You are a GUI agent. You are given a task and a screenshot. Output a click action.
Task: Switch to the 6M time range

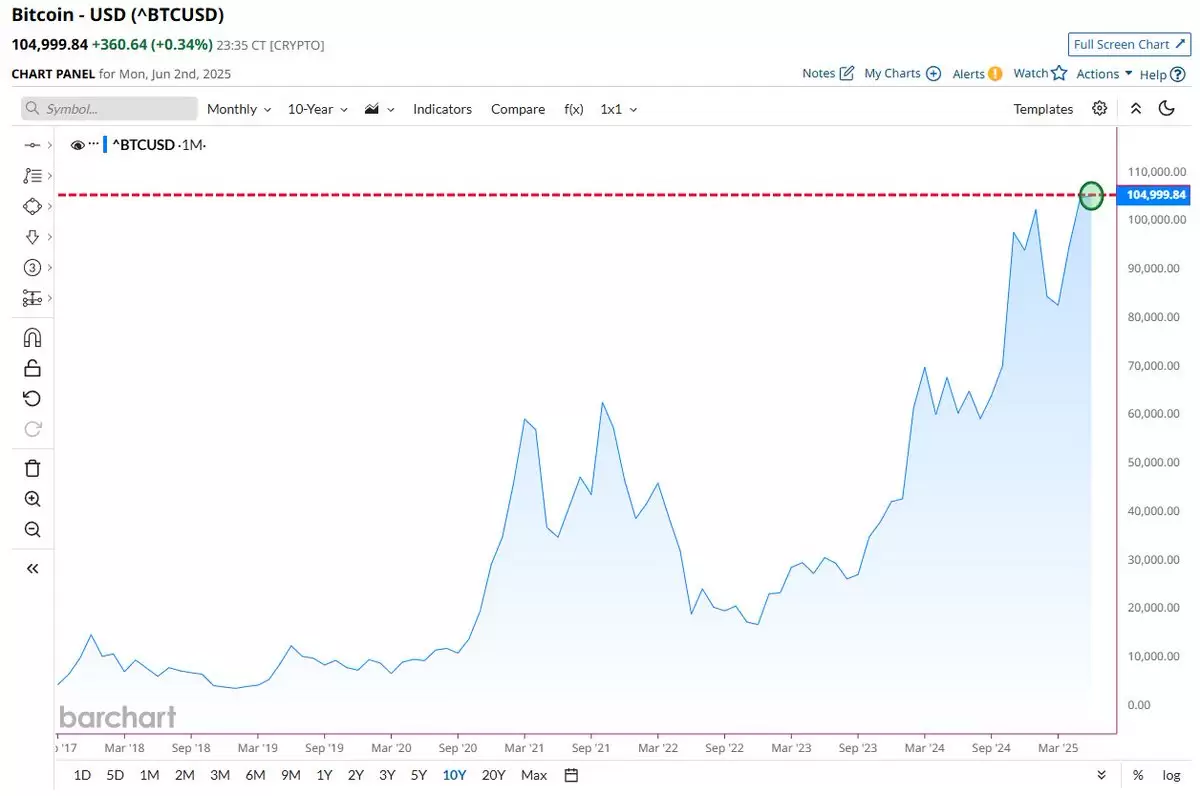255,775
